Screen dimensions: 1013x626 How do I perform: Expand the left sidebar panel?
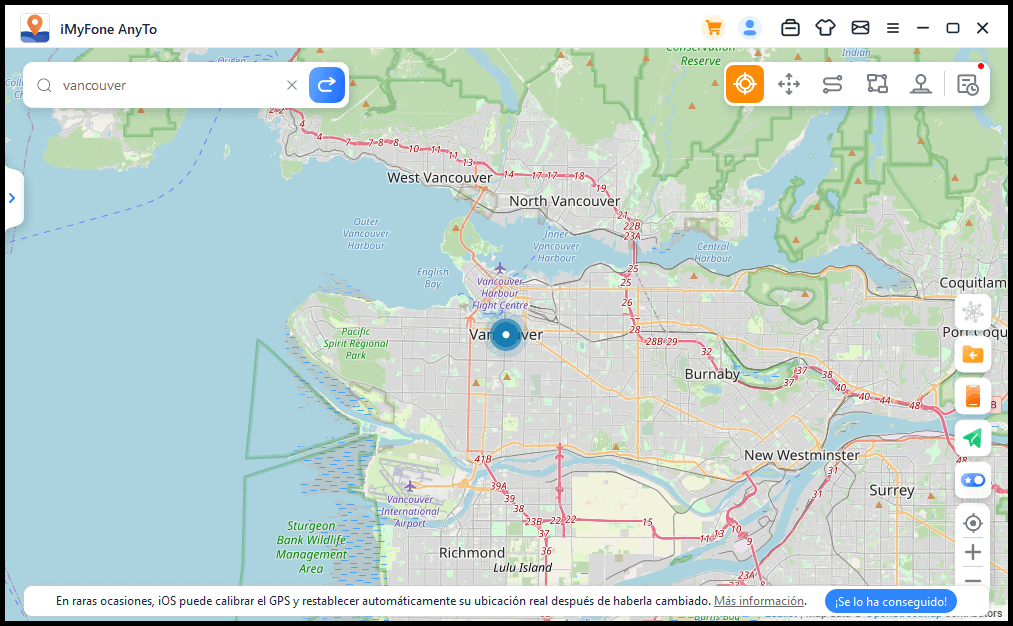tap(12, 198)
